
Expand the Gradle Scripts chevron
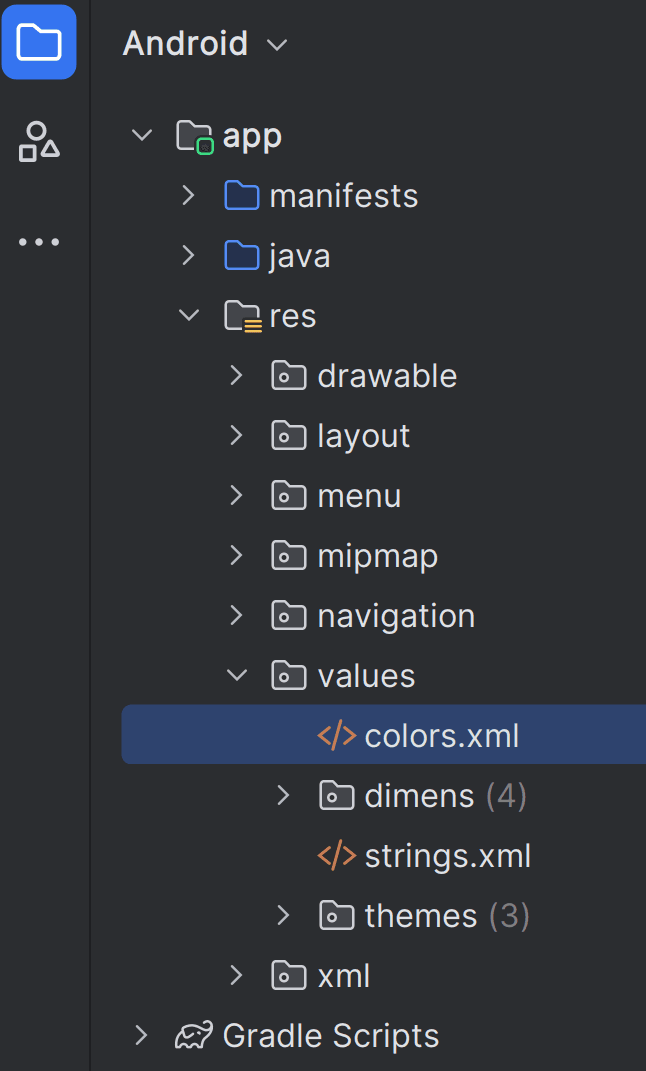(x=141, y=1035)
